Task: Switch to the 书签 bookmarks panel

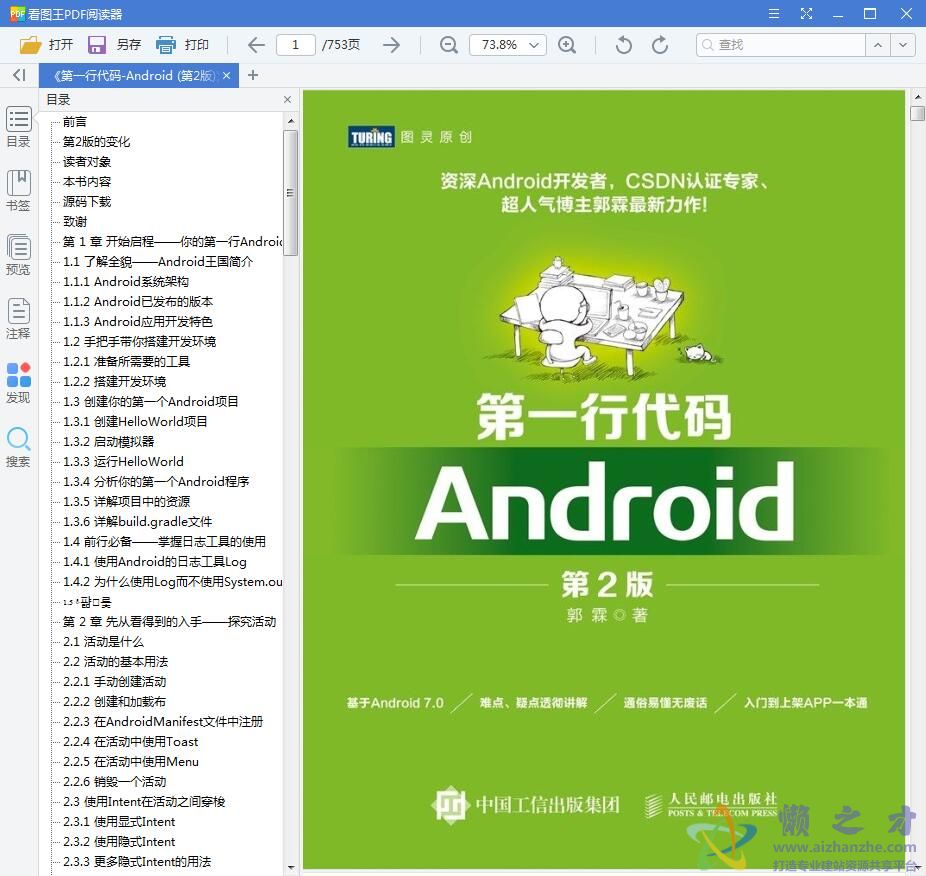Action: pyautogui.click(x=18, y=190)
